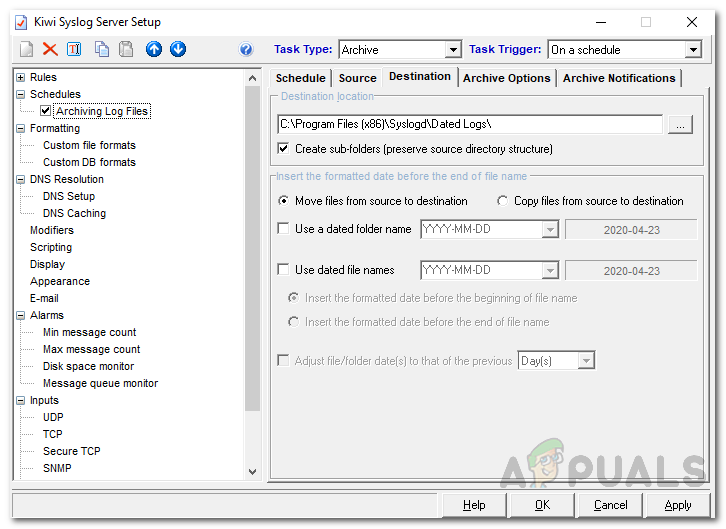Click the tree panel scroll up arrow

252,78
